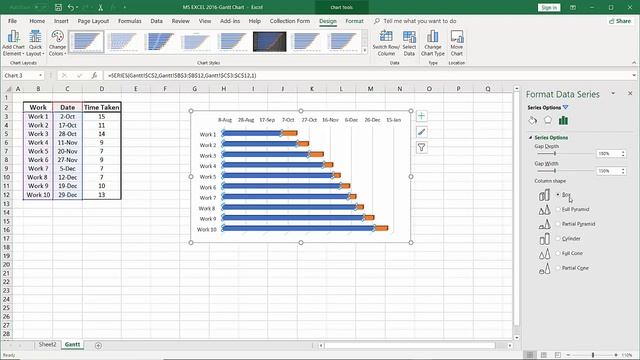This screenshot has height=360, width=640.
Task: Open the File tab
Action: (13, 21)
